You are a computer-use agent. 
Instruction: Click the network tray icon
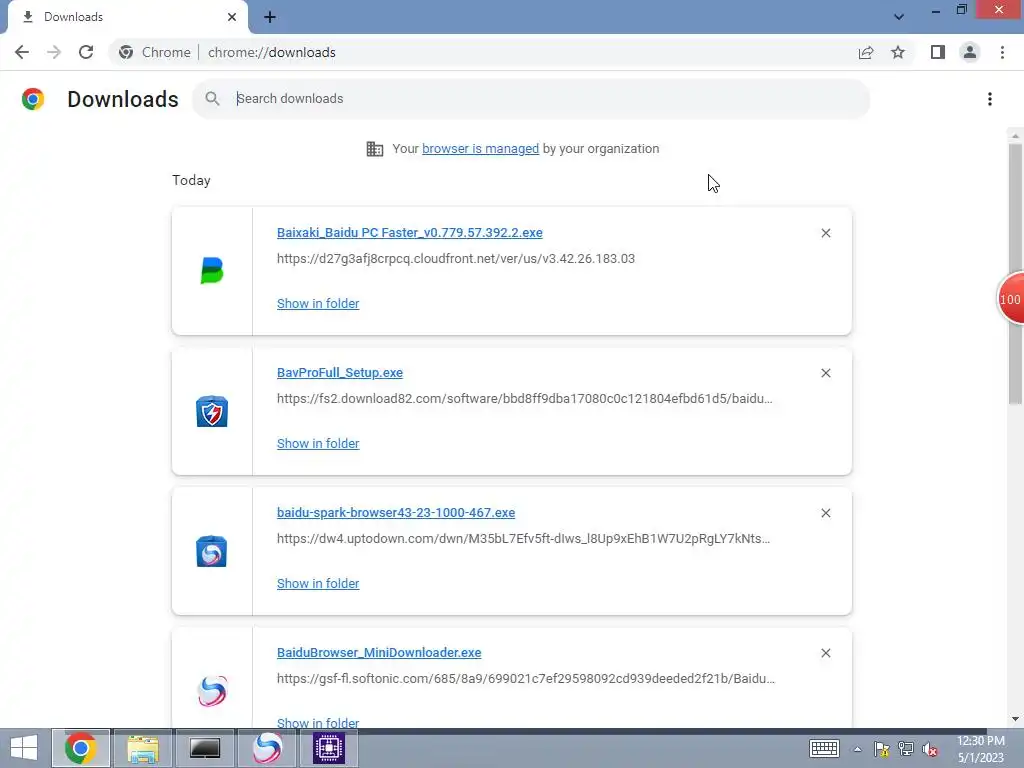point(906,749)
